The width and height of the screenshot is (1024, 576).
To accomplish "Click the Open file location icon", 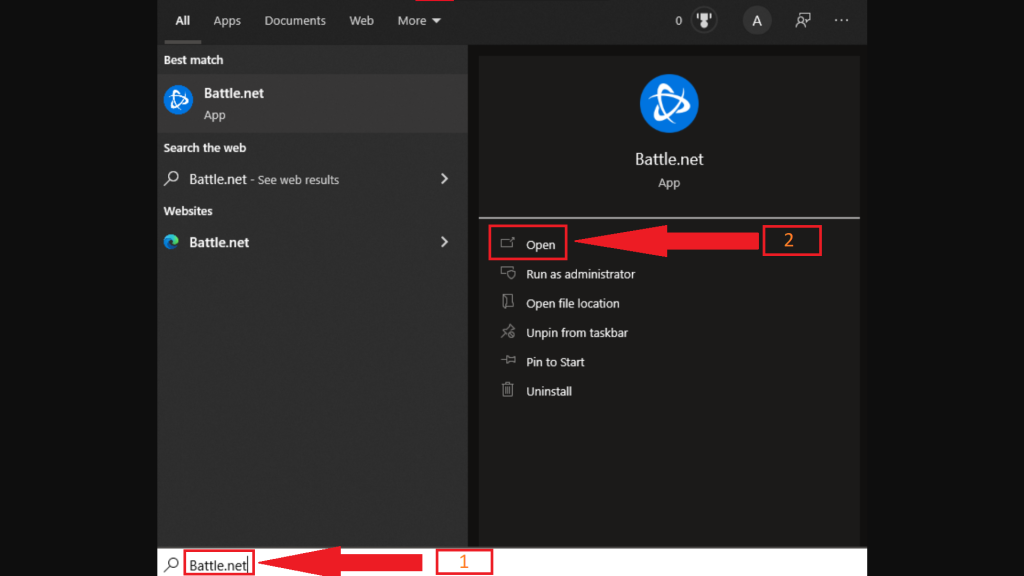I will pos(507,302).
